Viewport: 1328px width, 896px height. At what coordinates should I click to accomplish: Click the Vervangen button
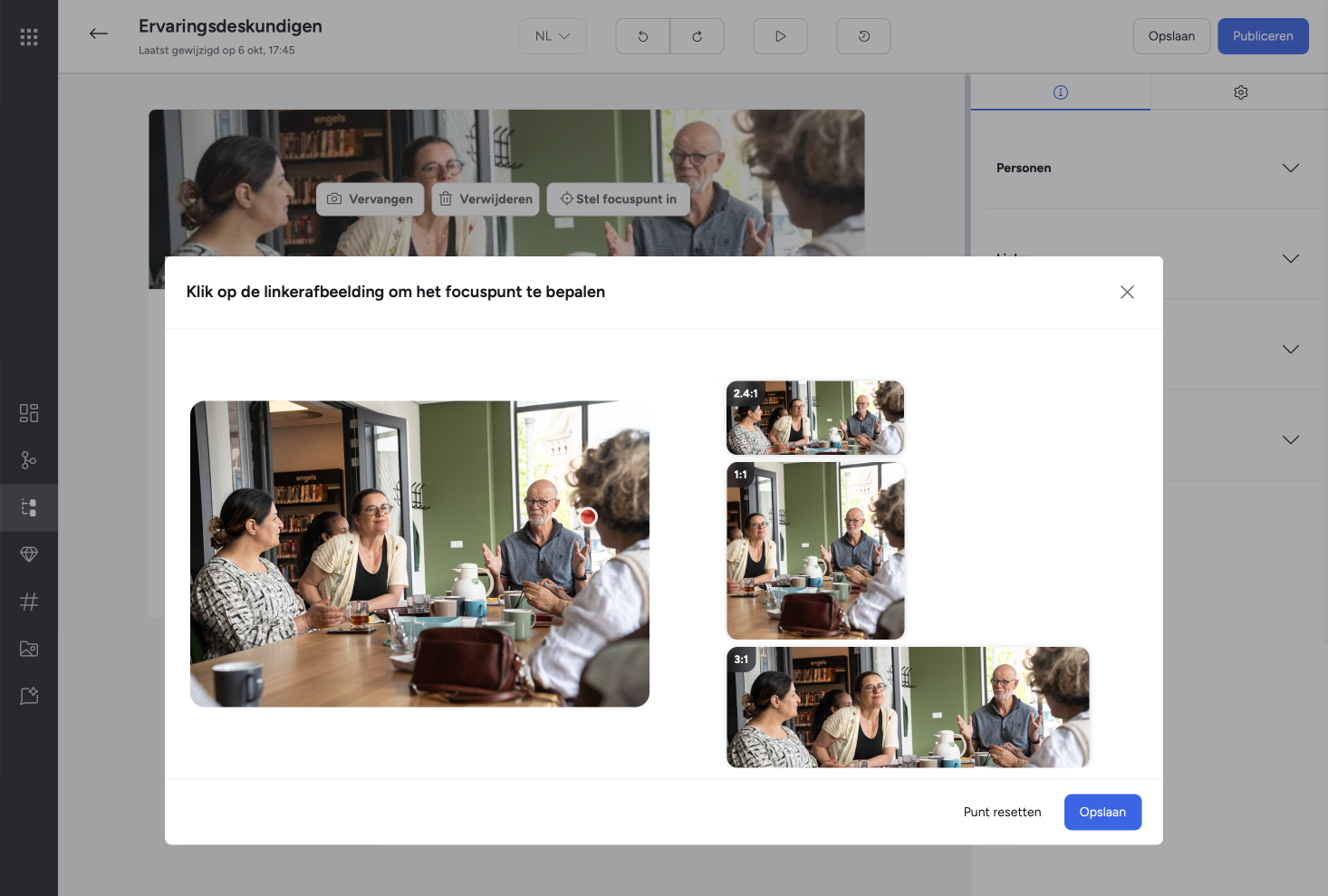370,199
